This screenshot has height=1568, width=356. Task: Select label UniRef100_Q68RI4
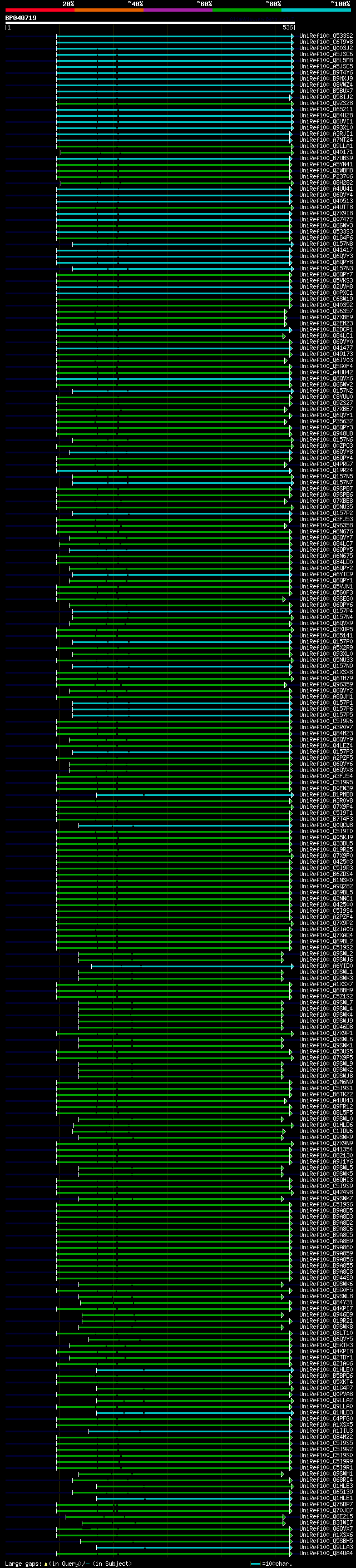(326, 1480)
